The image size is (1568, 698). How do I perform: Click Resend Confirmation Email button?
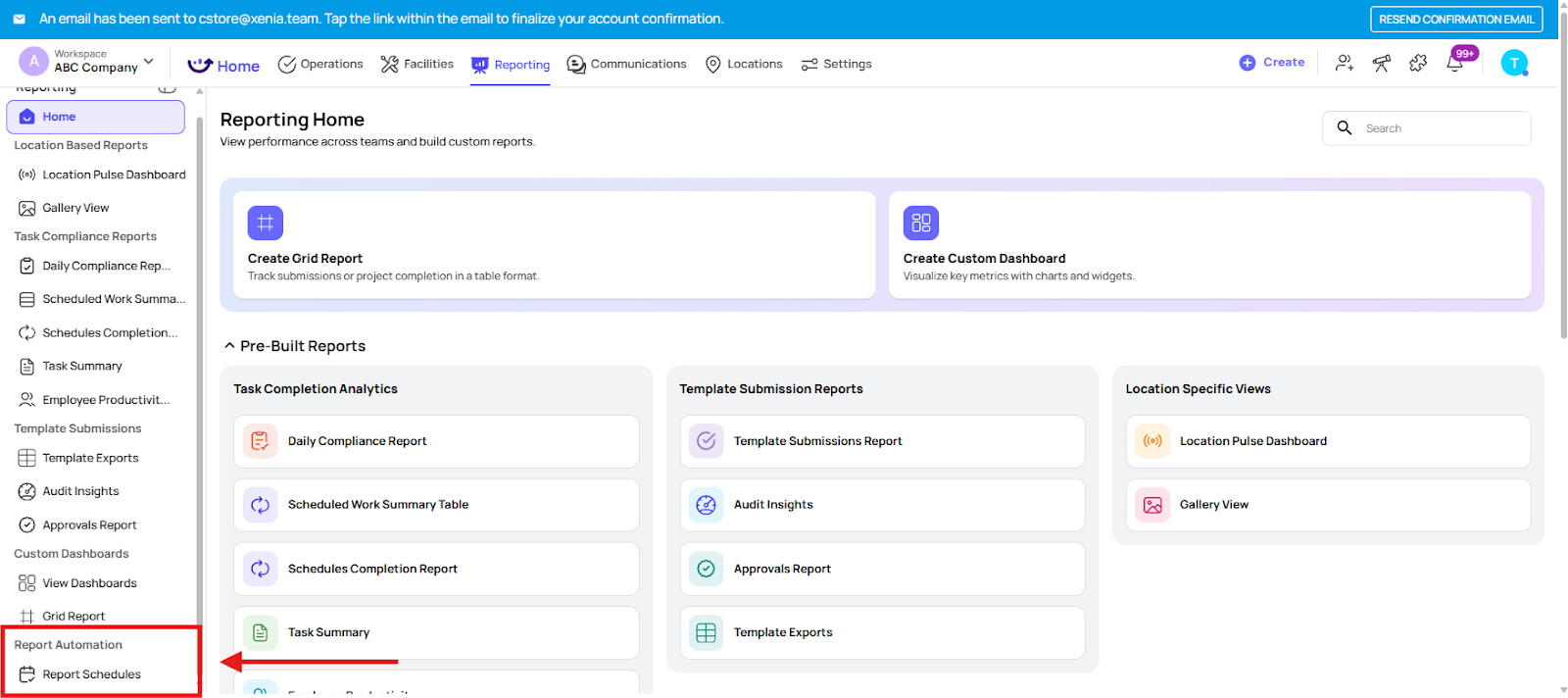pos(1455,20)
